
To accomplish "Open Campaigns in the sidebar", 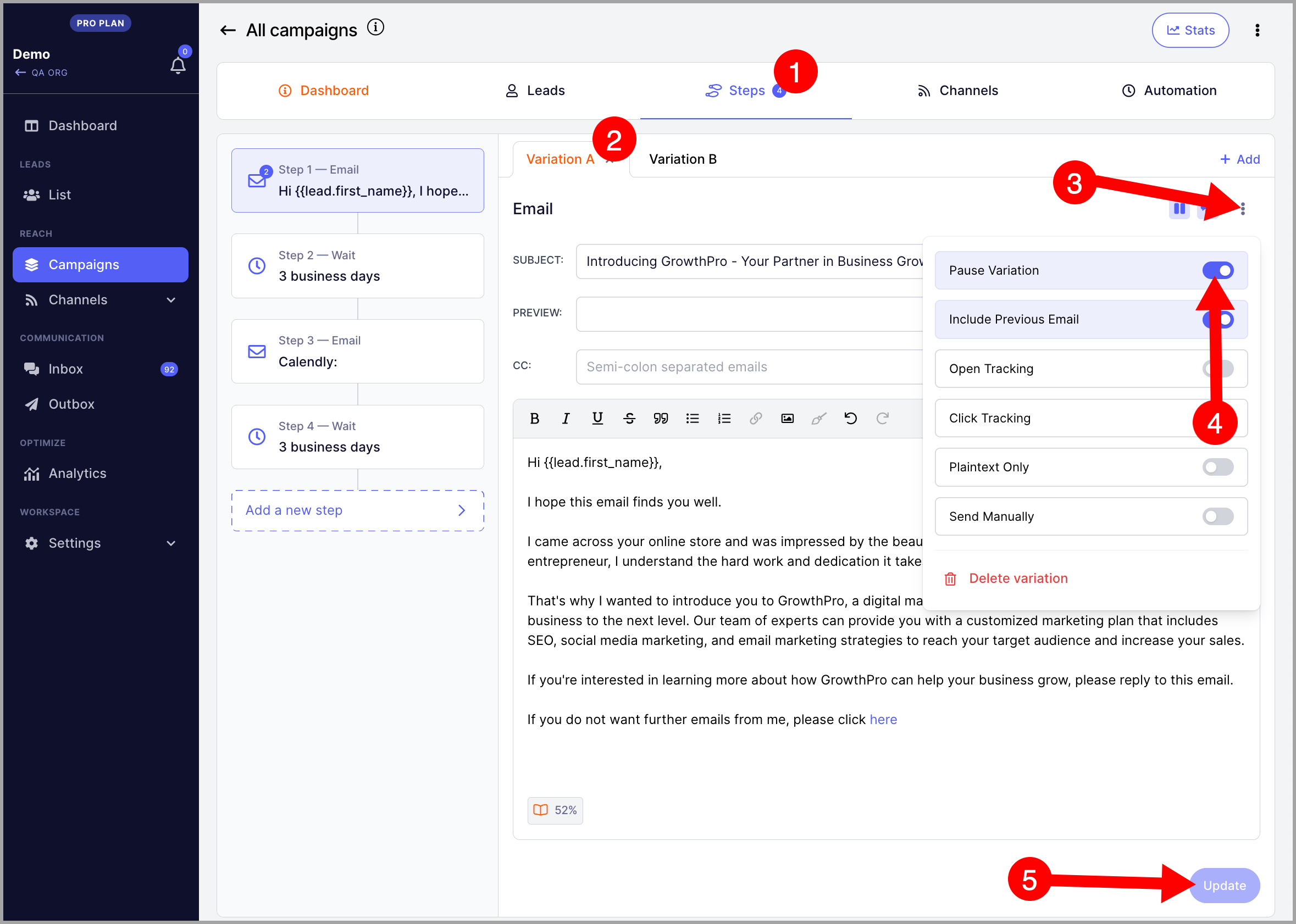I will click(x=100, y=265).
